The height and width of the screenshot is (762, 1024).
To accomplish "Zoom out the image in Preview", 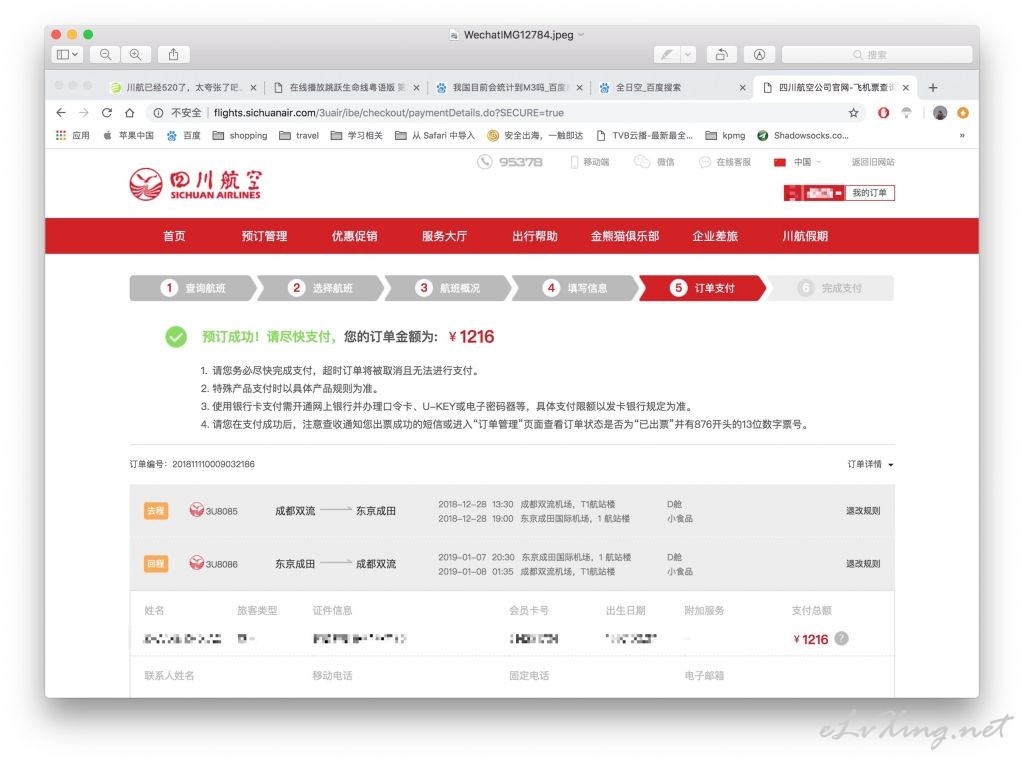I will click(x=105, y=55).
